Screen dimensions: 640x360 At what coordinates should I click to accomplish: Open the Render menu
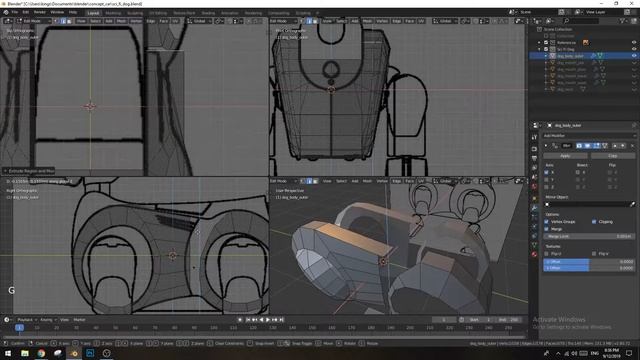click(x=40, y=12)
